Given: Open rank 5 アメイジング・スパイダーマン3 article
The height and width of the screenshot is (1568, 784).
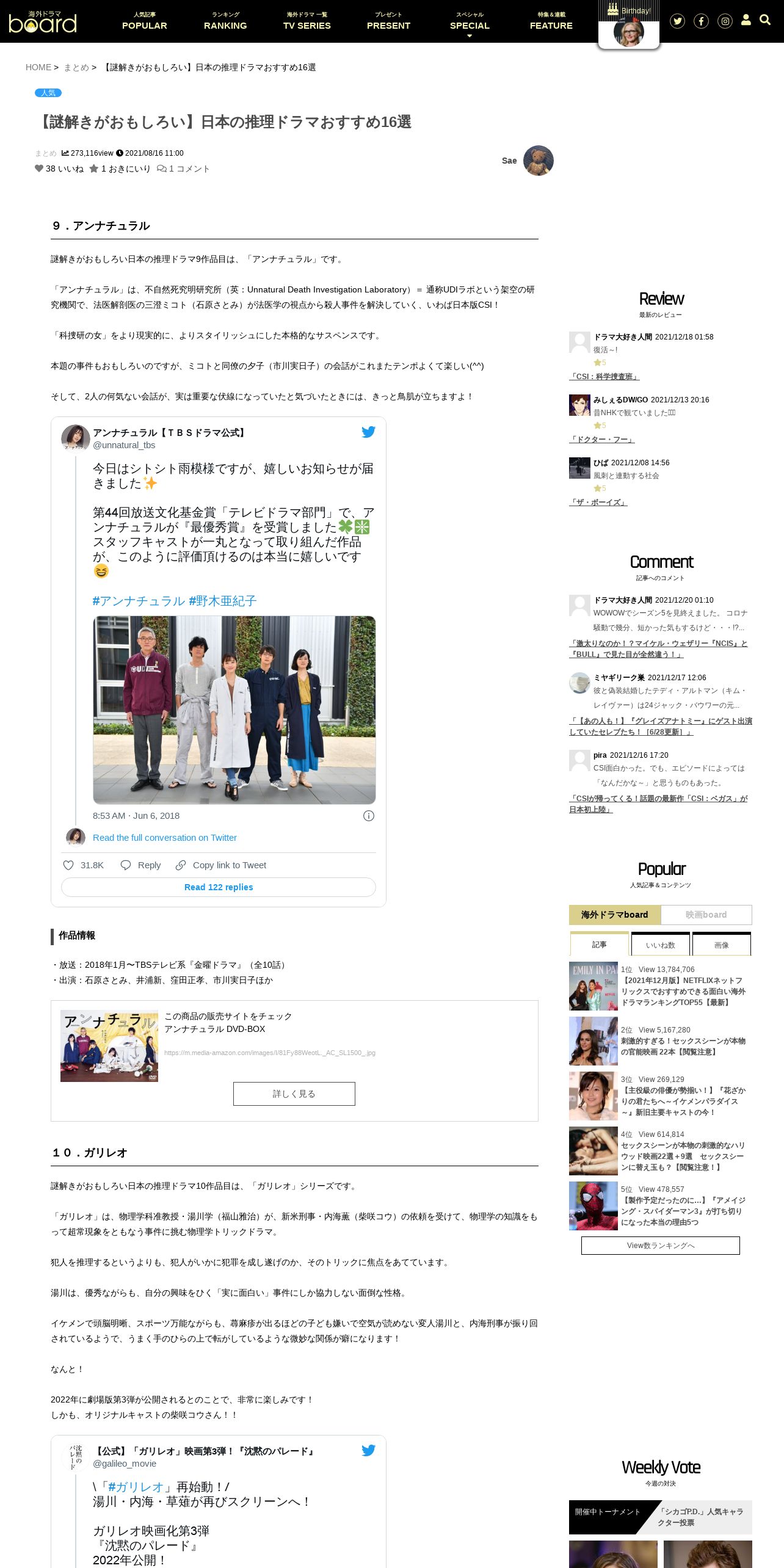Looking at the screenshot, I should point(683,1211).
